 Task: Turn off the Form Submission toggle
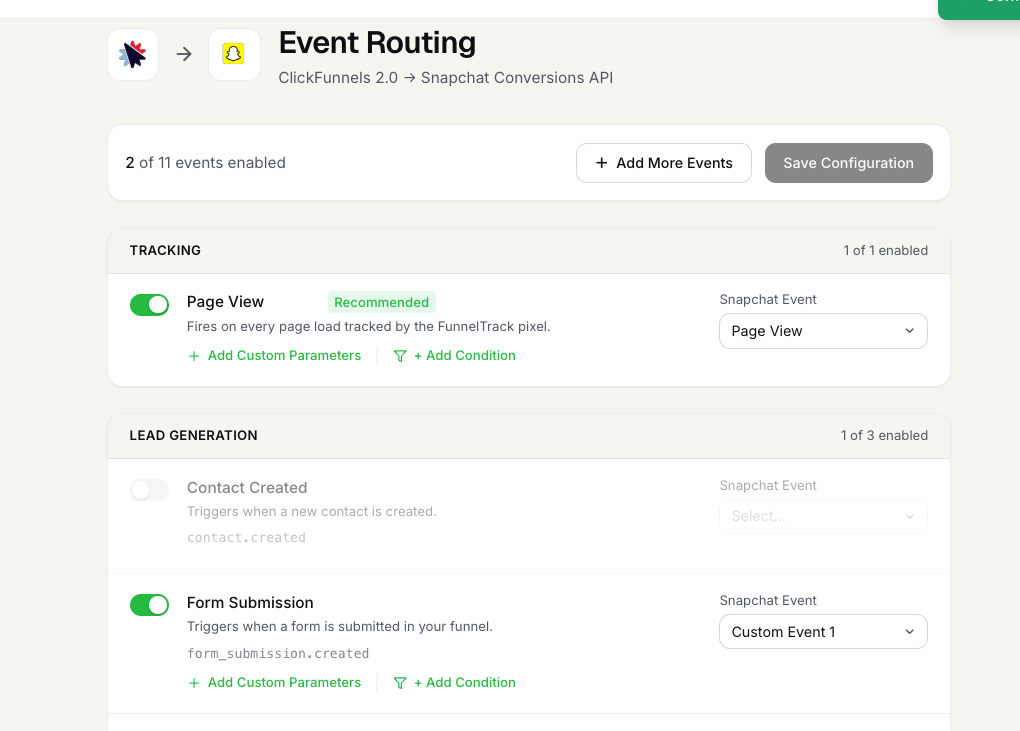point(149,605)
